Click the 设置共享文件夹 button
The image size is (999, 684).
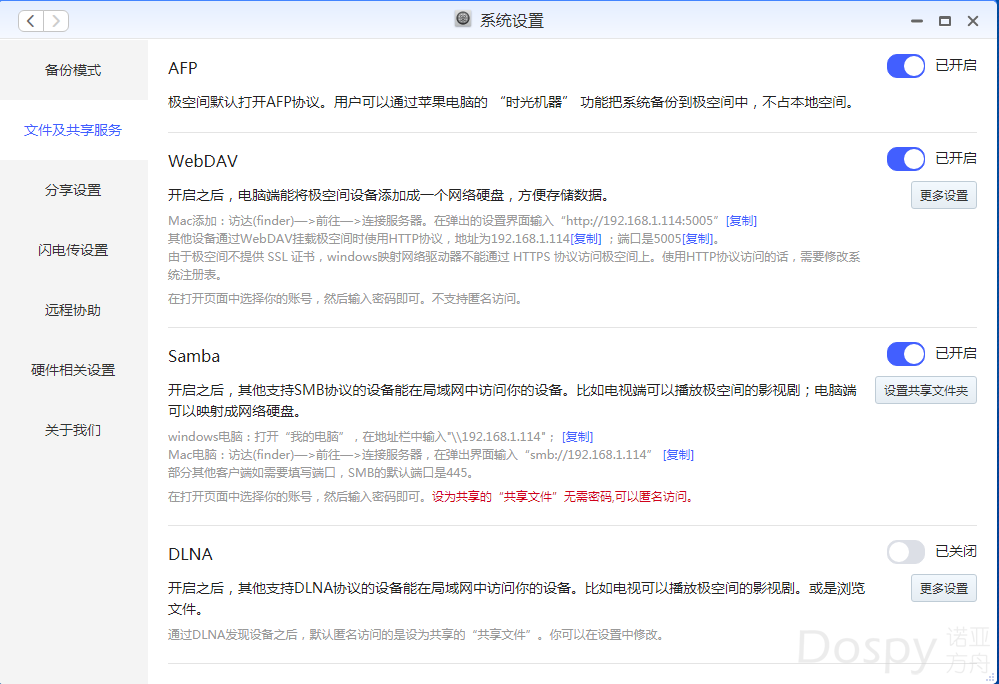coord(925,390)
